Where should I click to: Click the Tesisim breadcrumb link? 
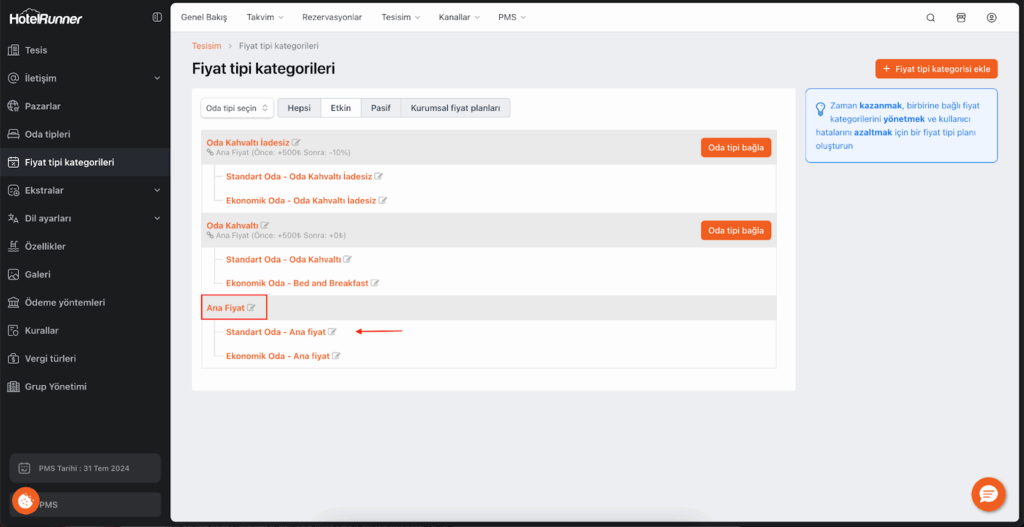(x=206, y=46)
